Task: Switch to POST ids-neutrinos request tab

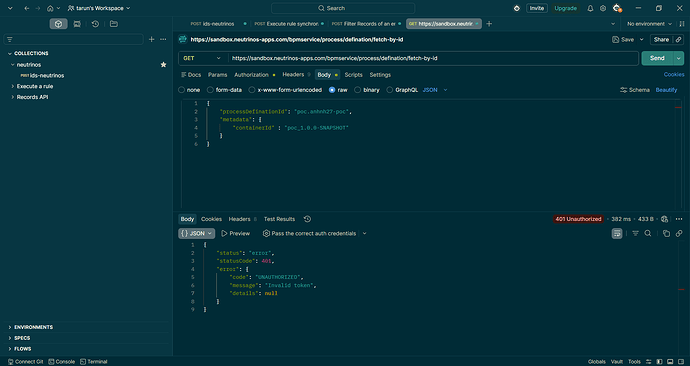Action: pyautogui.click(x=213, y=24)
